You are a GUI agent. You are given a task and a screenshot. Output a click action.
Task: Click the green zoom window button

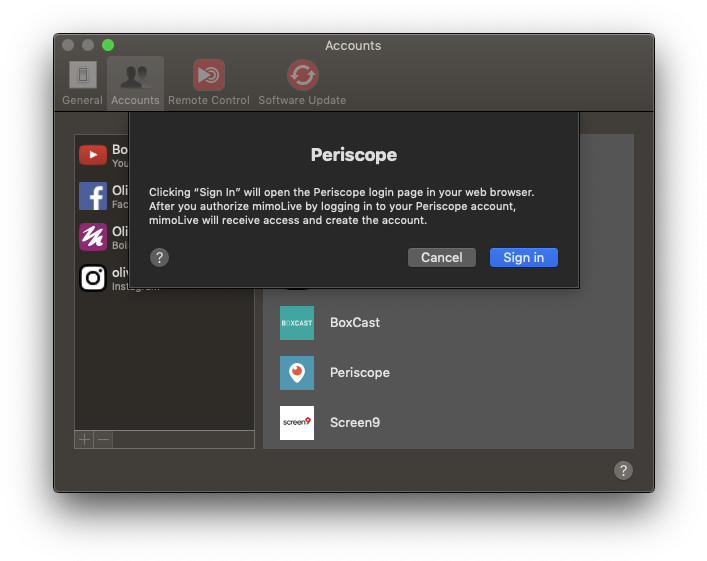tap(108, 45)
